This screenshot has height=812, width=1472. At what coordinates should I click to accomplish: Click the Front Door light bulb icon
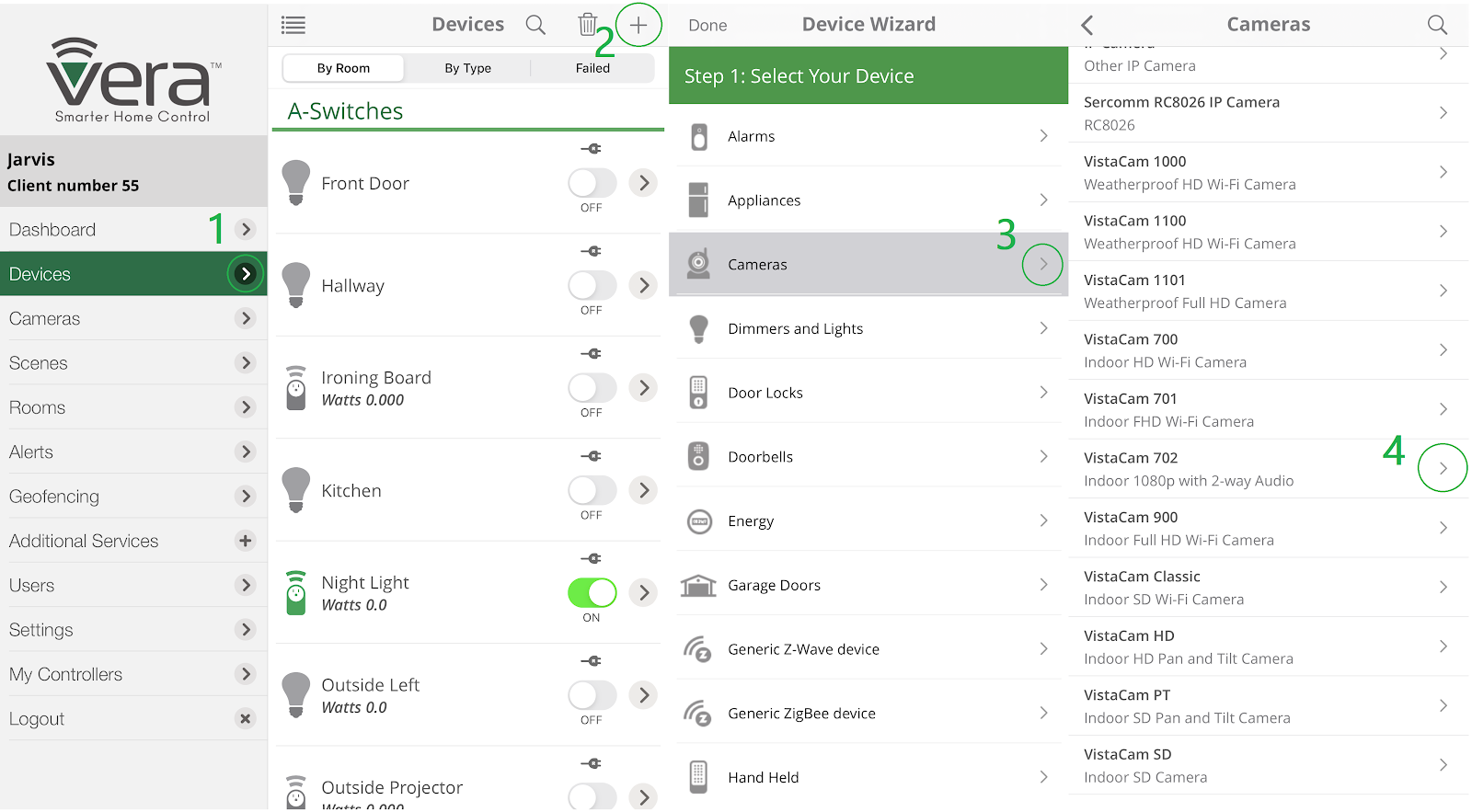[x=296, y=182]
